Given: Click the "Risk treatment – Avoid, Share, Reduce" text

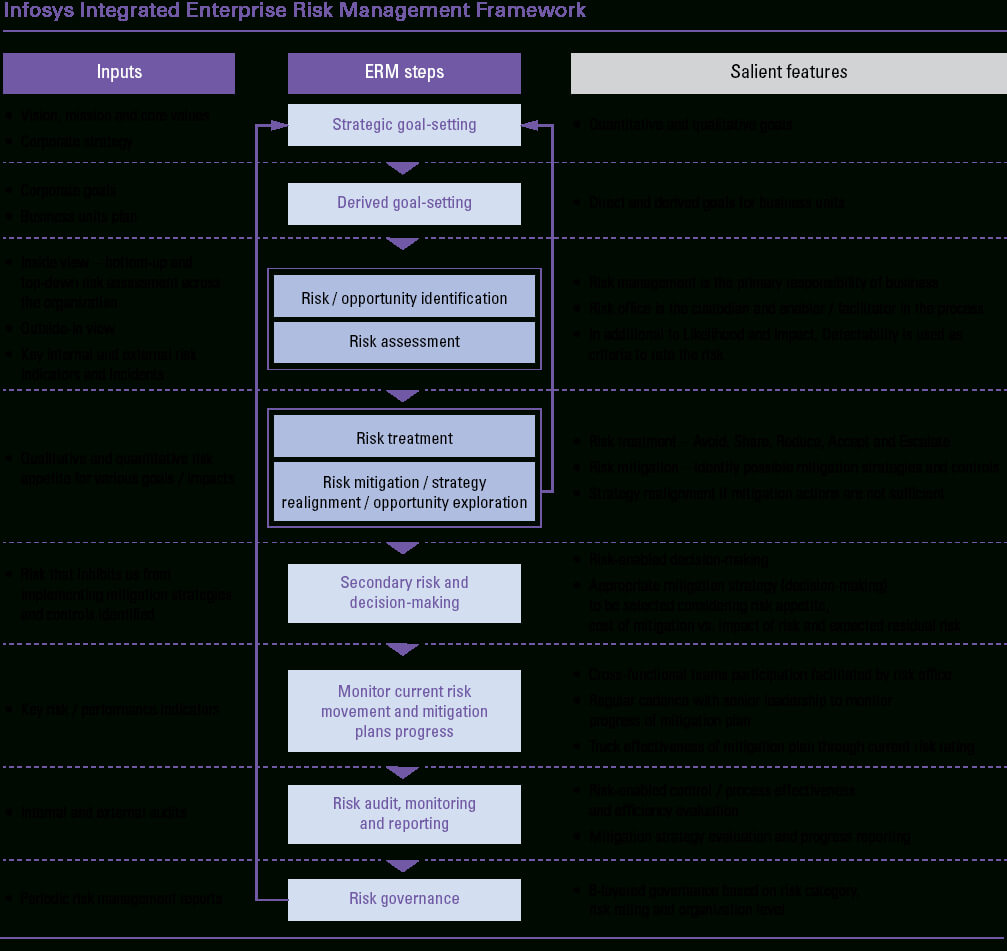Looking at the screenshot, I should coord(769,441).
